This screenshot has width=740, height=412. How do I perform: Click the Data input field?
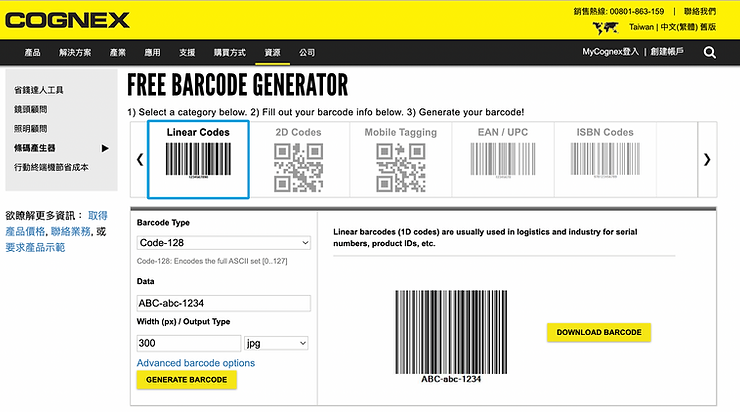pos(224,303)
